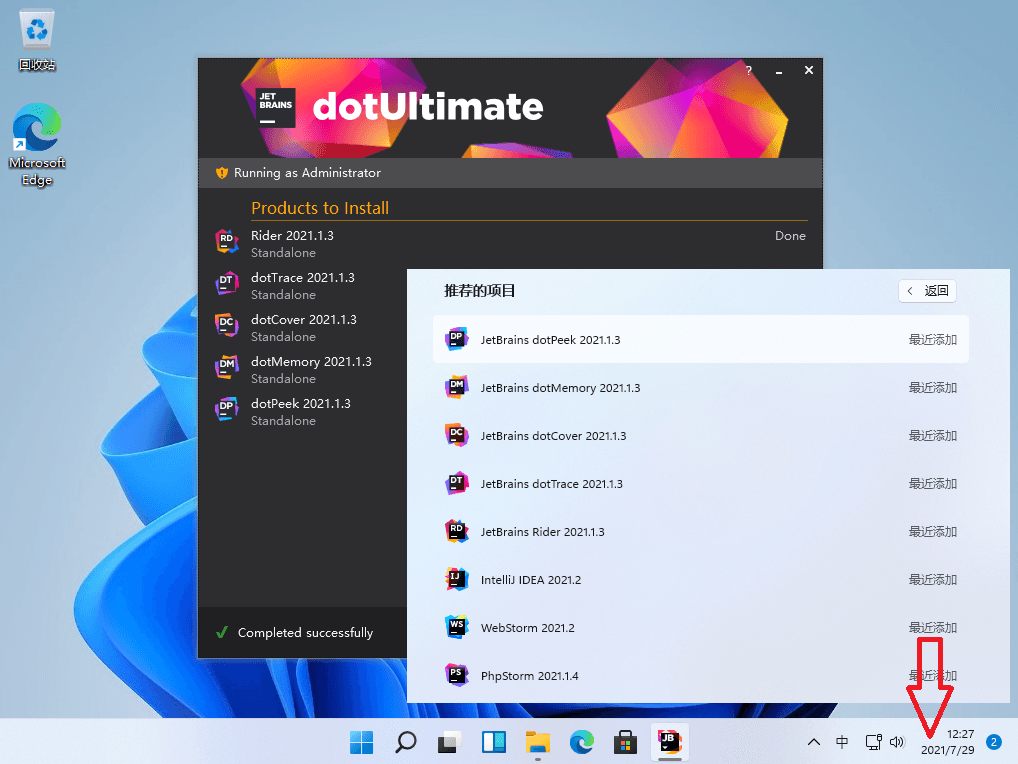
Task: Click the WebStorm icon in recommended list
Action: [x=456, y=628]
